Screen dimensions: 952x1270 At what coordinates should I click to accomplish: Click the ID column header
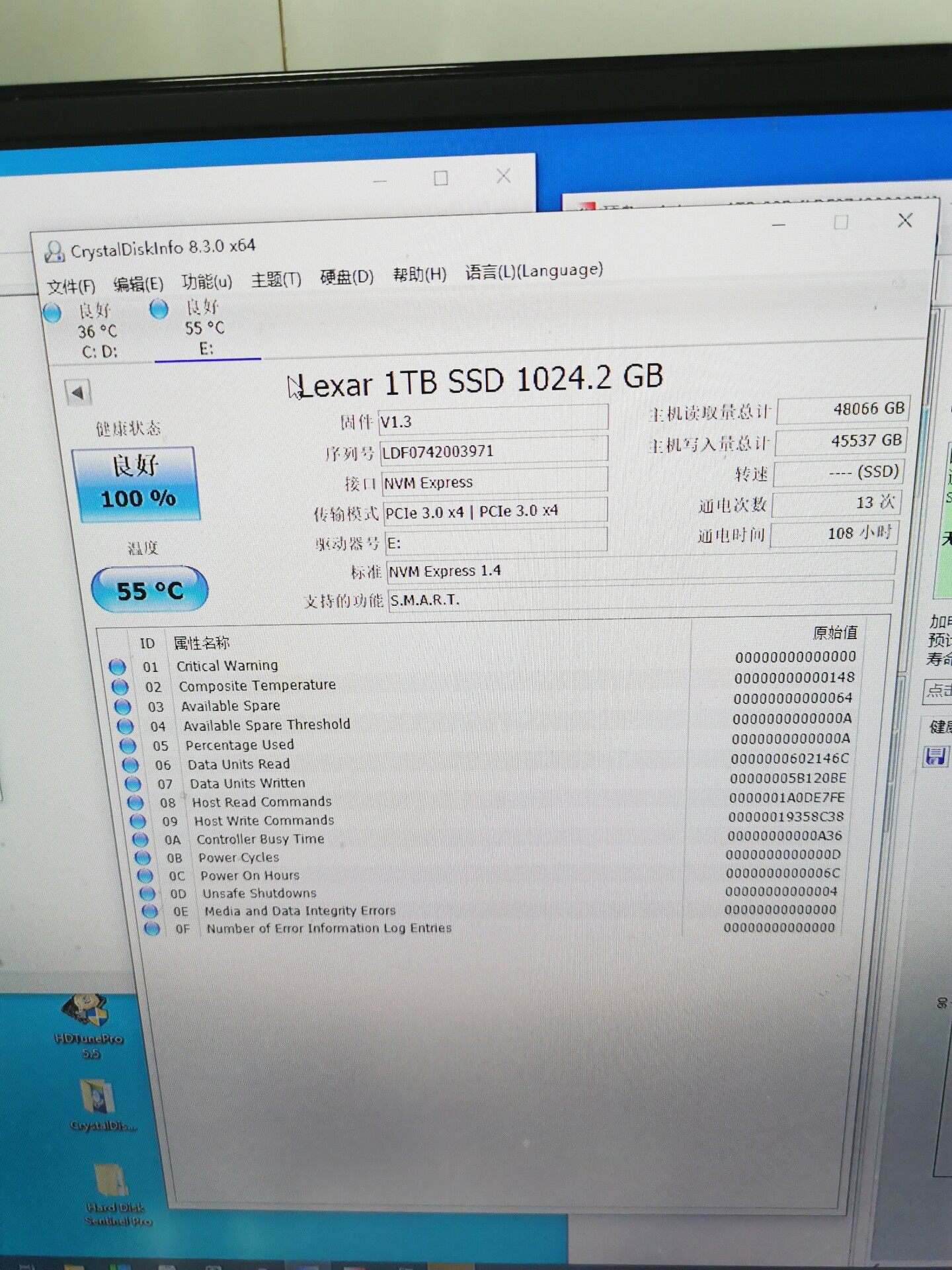147,644
